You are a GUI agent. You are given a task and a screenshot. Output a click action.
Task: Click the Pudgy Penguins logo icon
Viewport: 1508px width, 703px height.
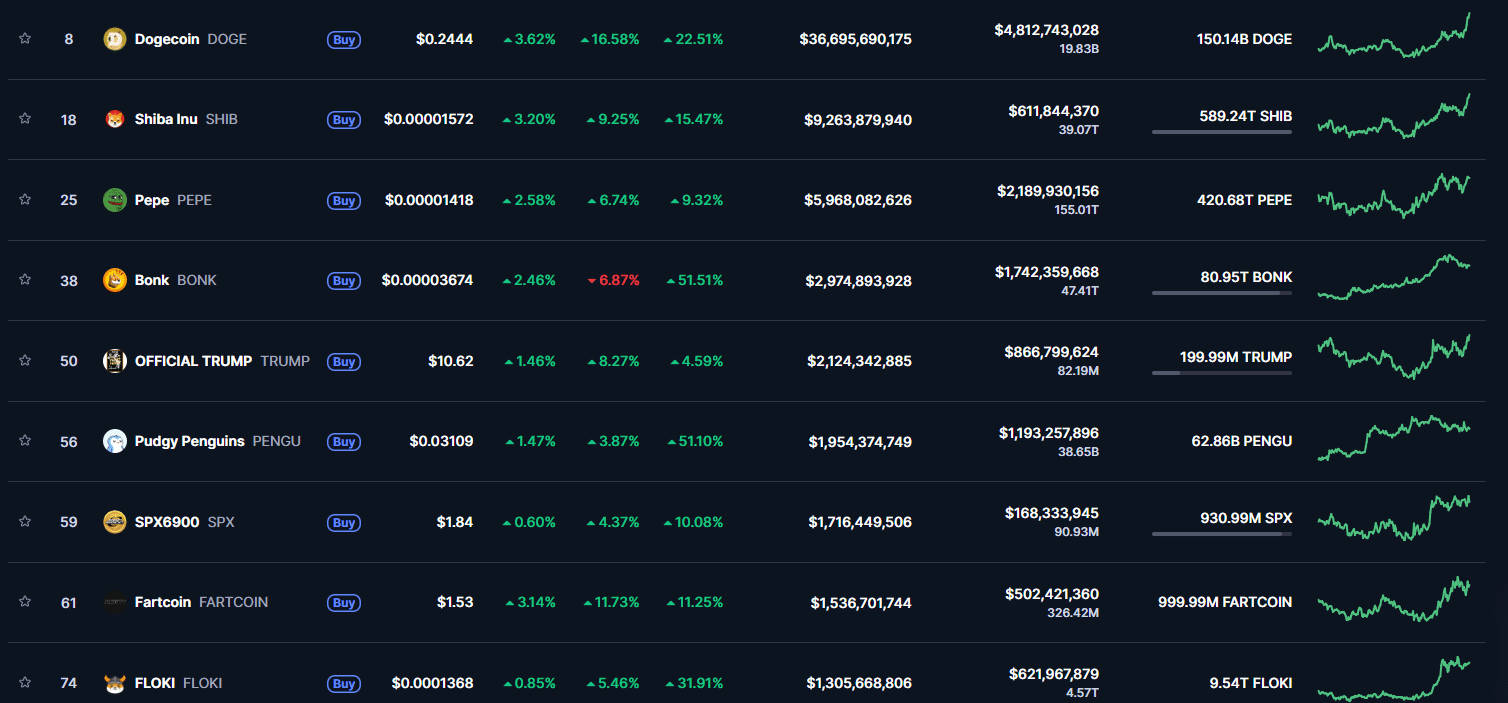(115, 441)
